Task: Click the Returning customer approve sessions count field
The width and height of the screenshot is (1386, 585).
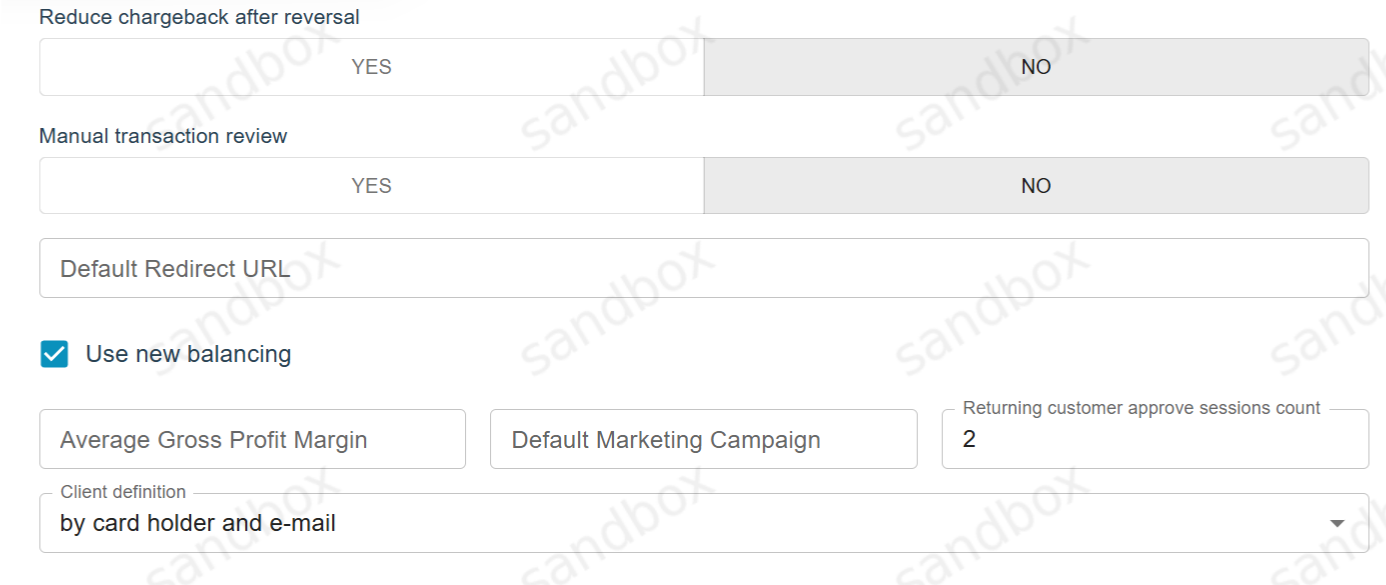Action: click(1155, 440)
